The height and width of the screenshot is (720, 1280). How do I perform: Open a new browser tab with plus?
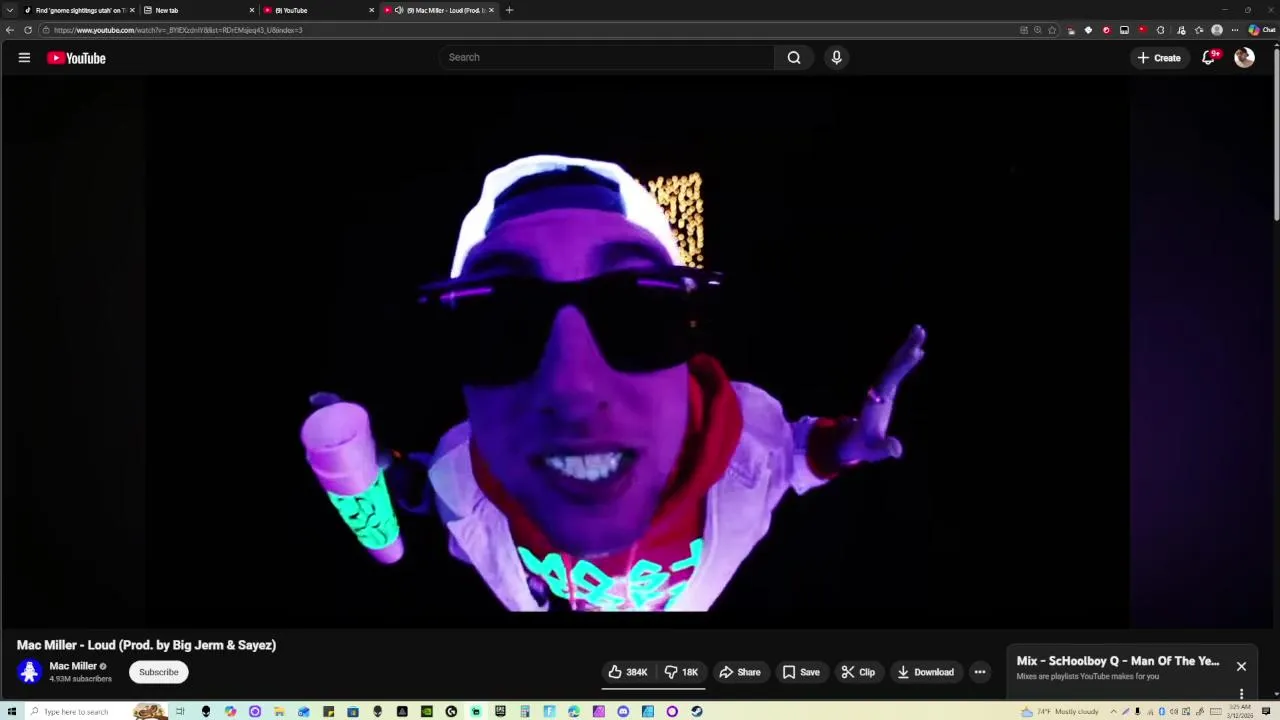click(509, 10)
